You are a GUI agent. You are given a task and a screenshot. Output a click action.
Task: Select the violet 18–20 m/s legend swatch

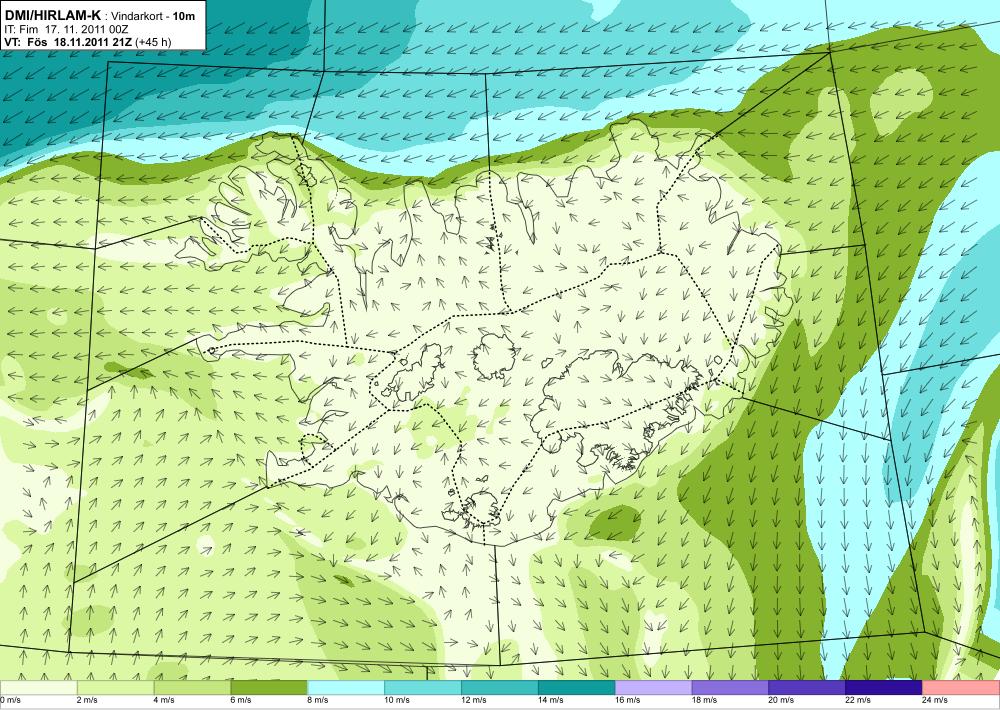[x=730, y=688]
